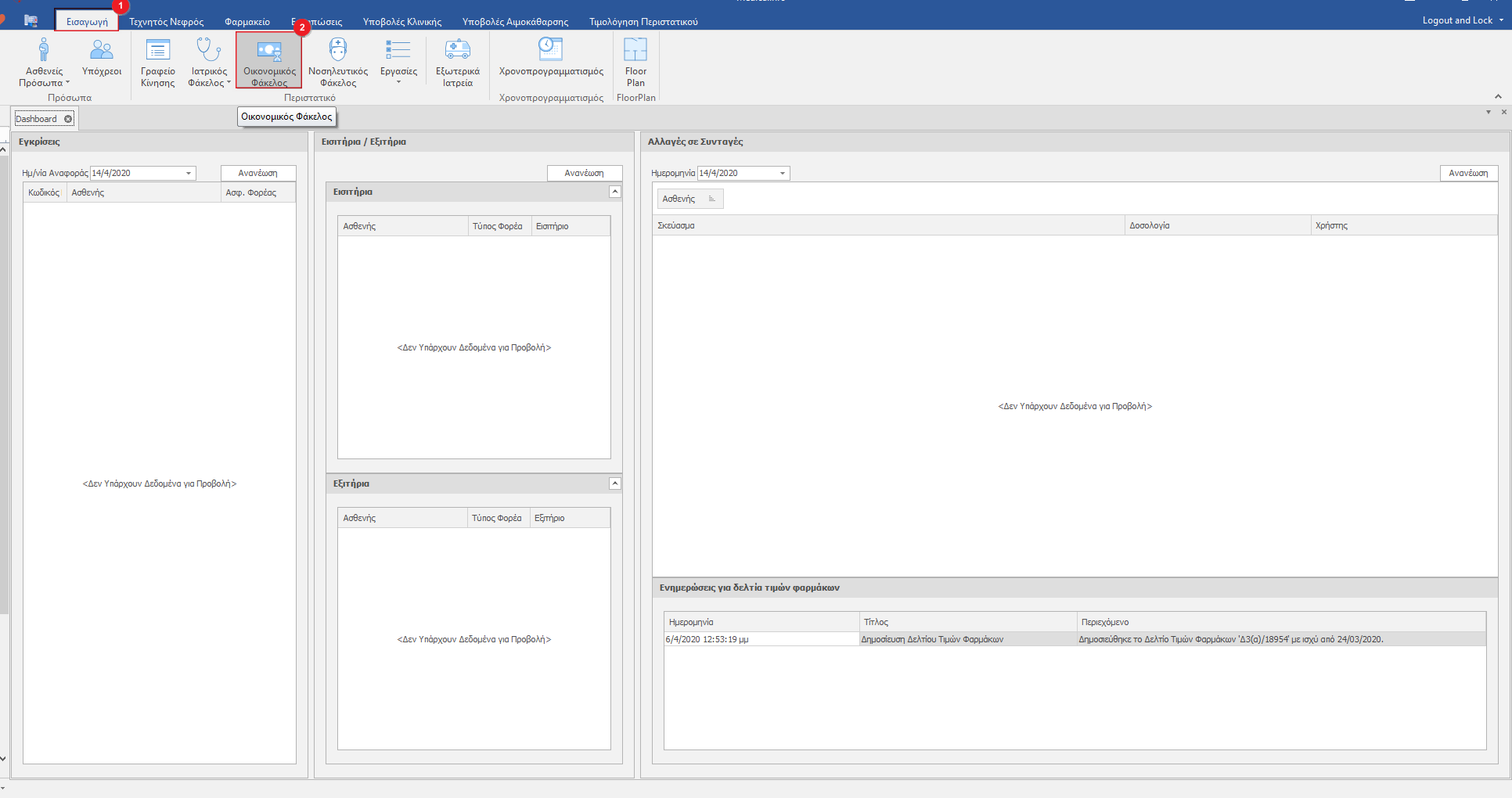Open the Ημ/νία Αναφοράς date dropdown
Viewport: 1512px width, 798px height.
(189, 174)
